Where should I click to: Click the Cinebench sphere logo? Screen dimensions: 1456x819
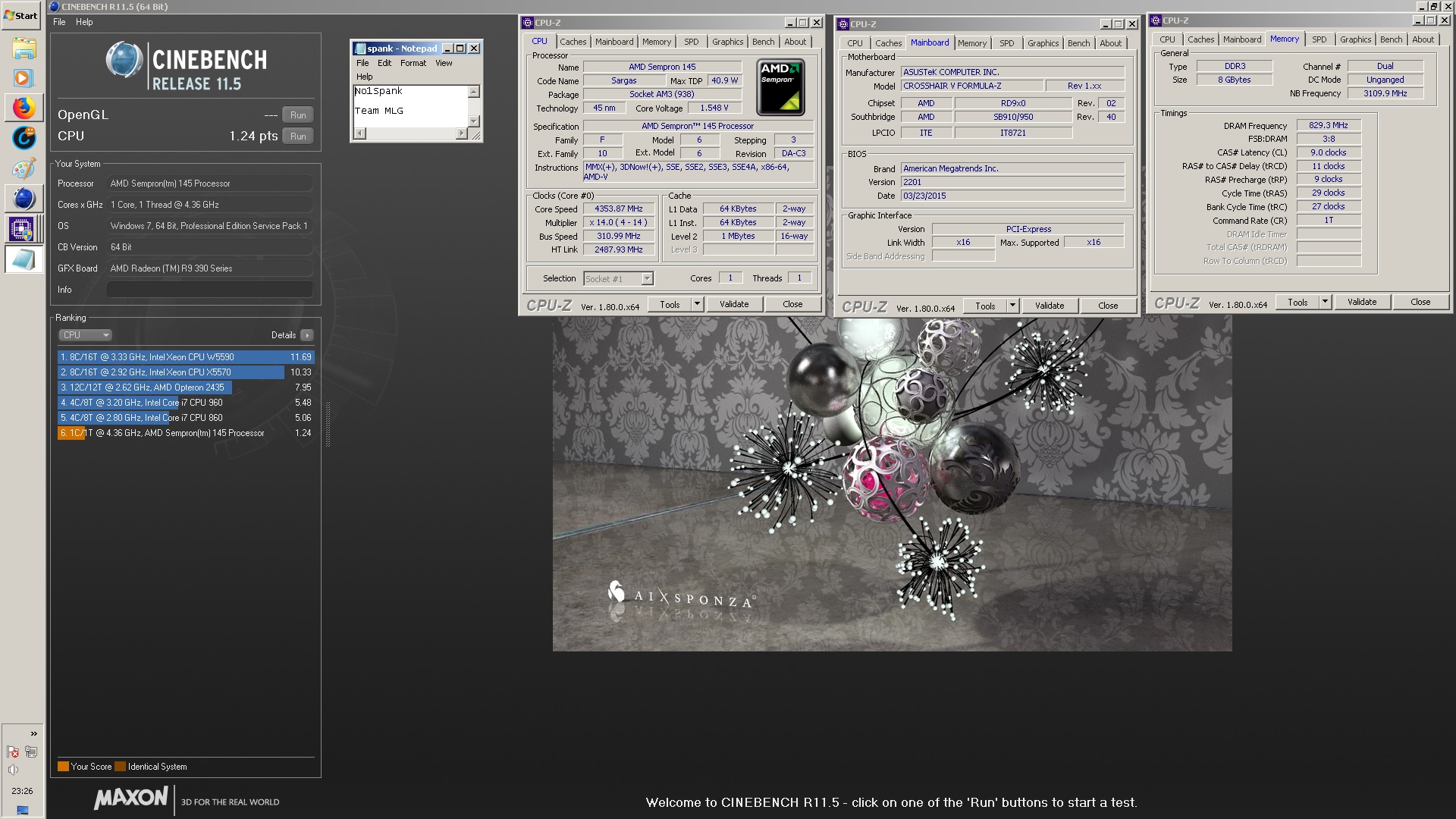pyautogui.click(x=124, y=60)
